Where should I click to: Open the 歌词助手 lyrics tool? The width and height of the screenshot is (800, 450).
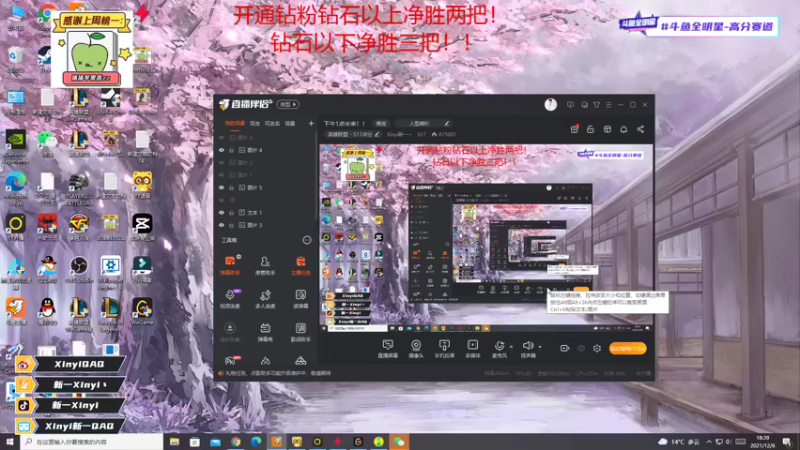tap(301, 332)
